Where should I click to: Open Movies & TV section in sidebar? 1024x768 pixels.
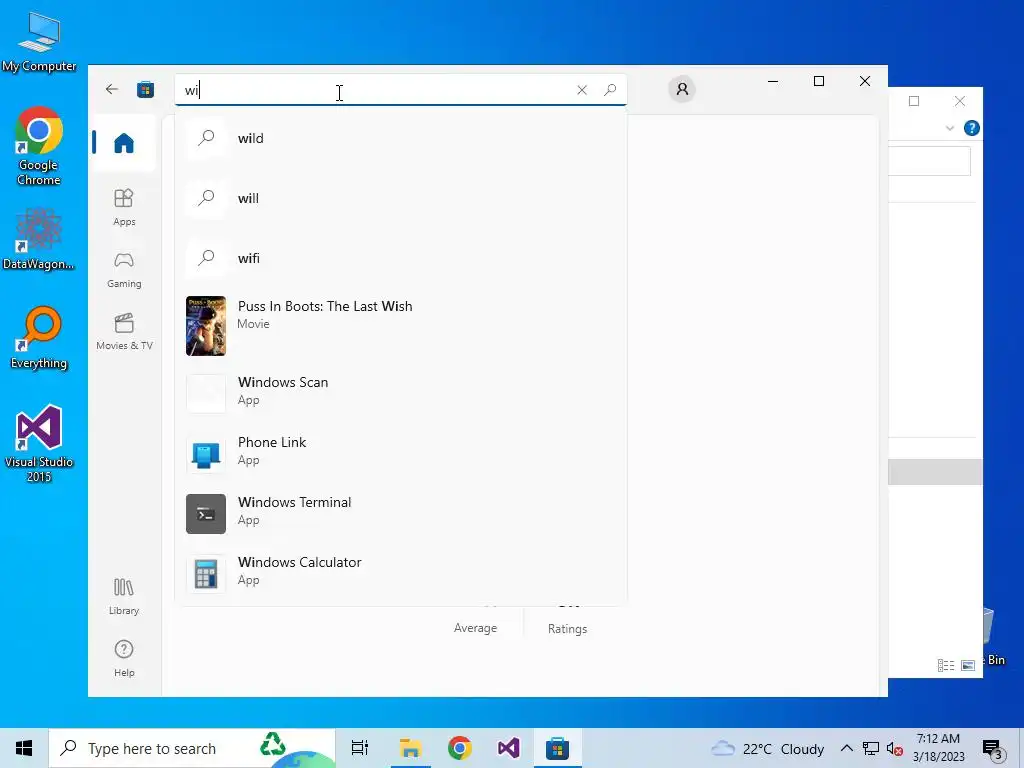(124, 331)
